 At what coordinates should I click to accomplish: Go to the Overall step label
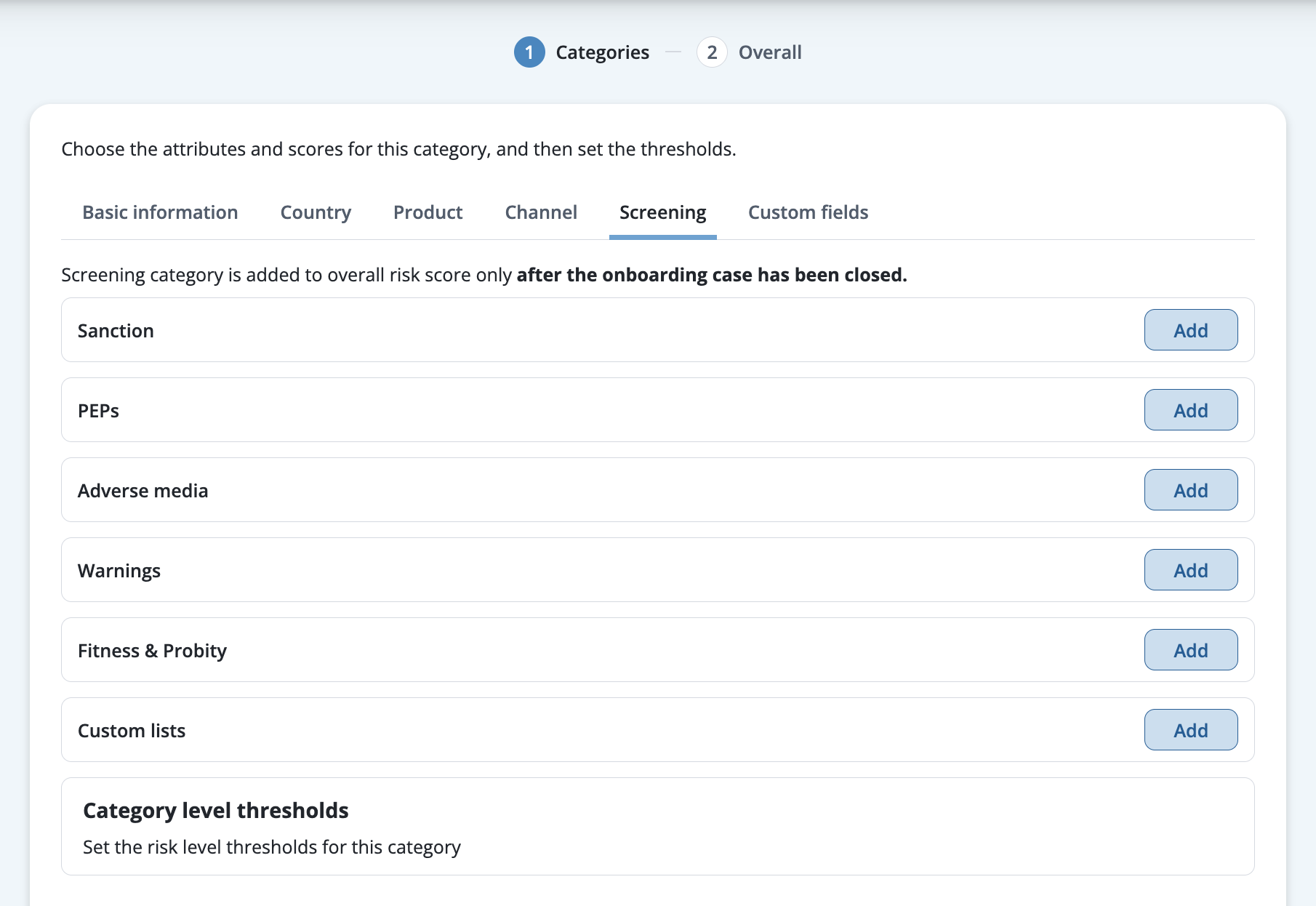(x=770, y=52)
